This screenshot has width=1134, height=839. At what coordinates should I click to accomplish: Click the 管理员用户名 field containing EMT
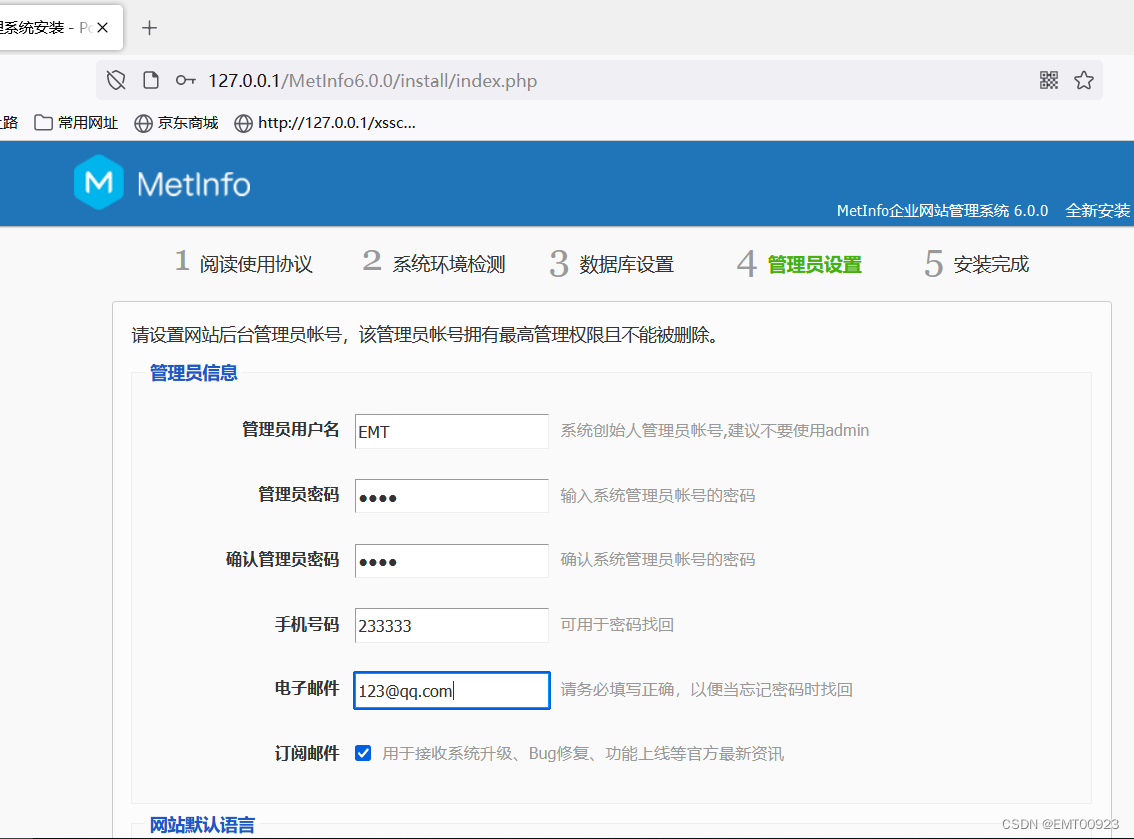(x=451, y=431)
